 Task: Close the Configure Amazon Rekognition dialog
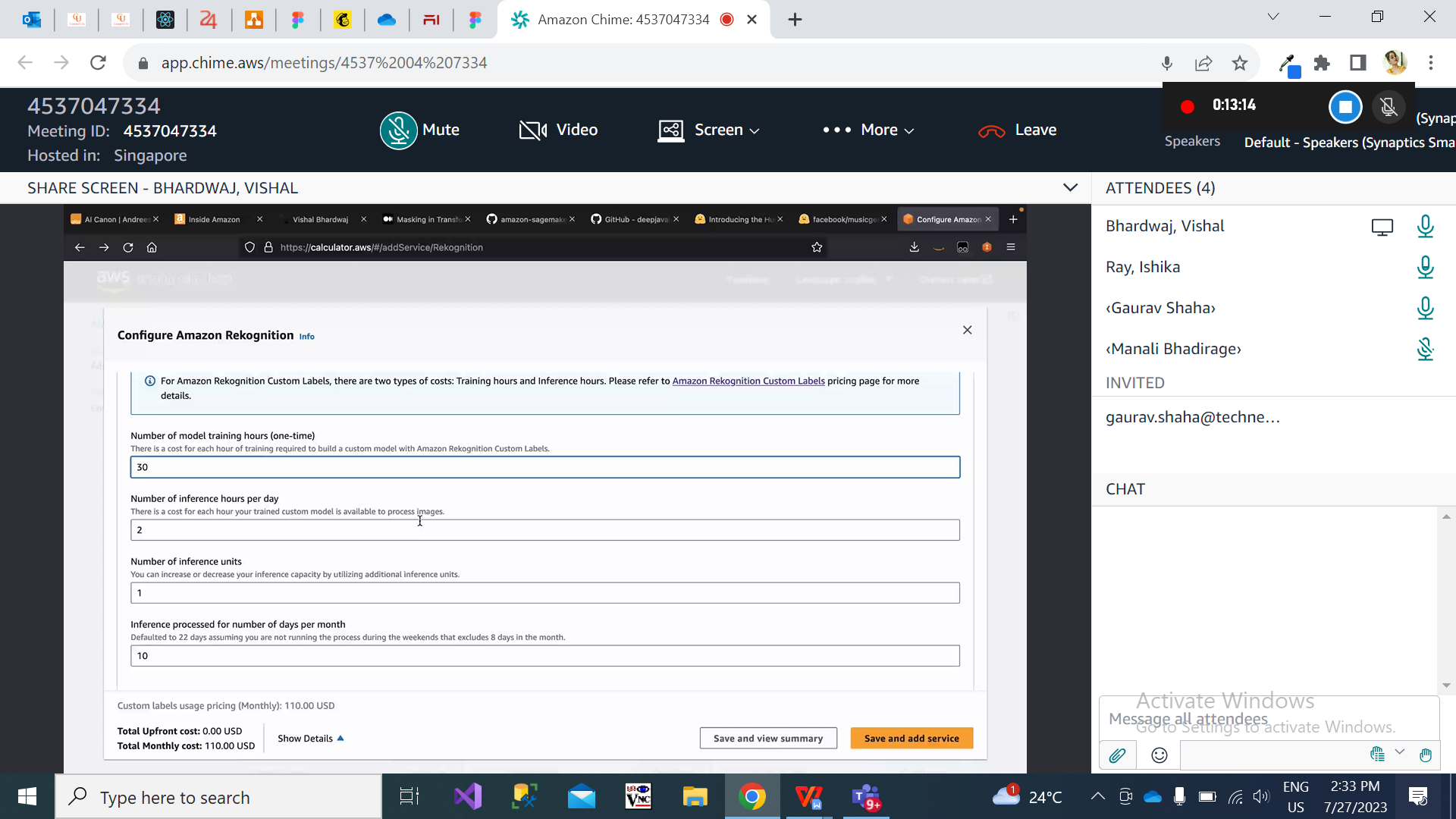(x=967, y=330)
